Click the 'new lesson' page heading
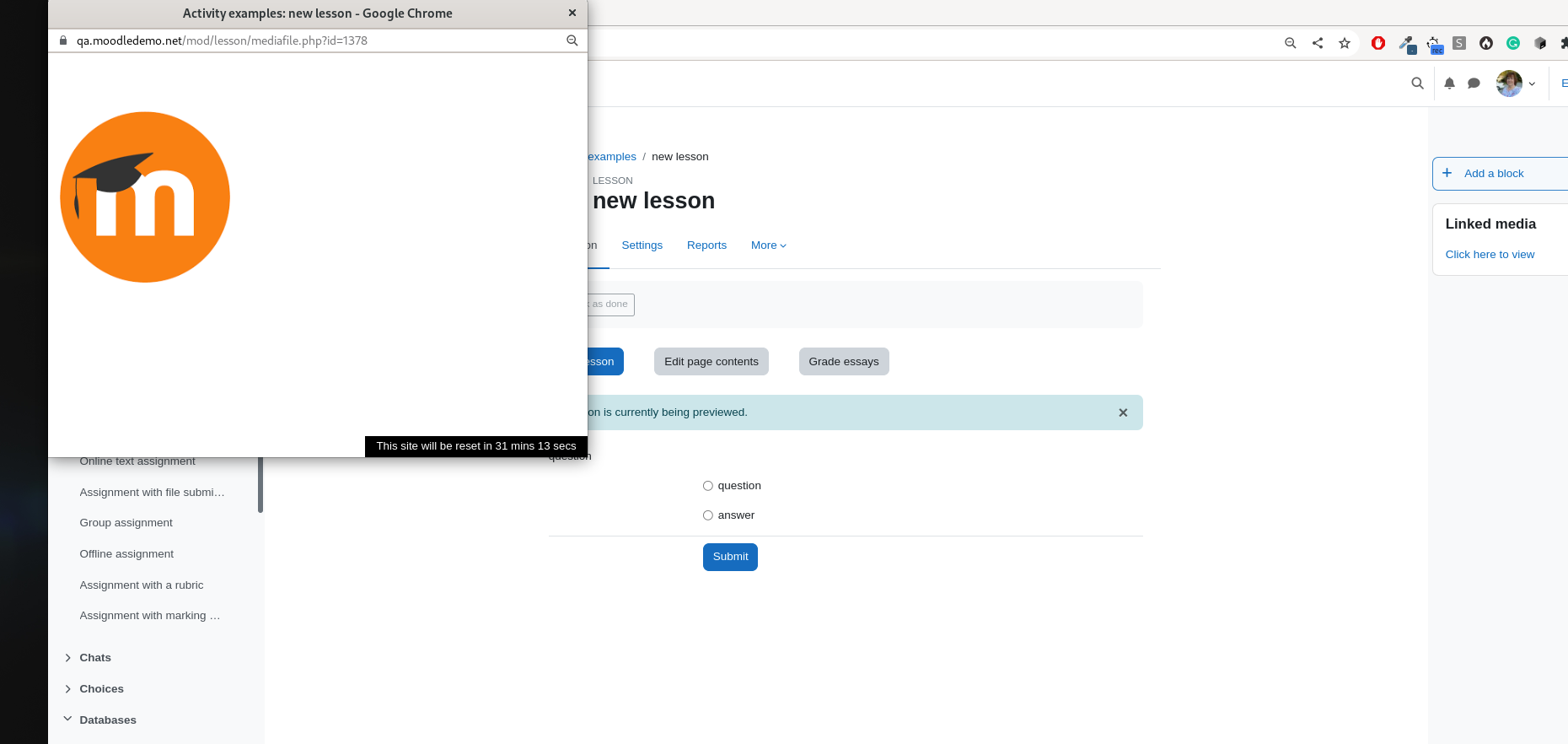1568x744 pixels. 653,201
